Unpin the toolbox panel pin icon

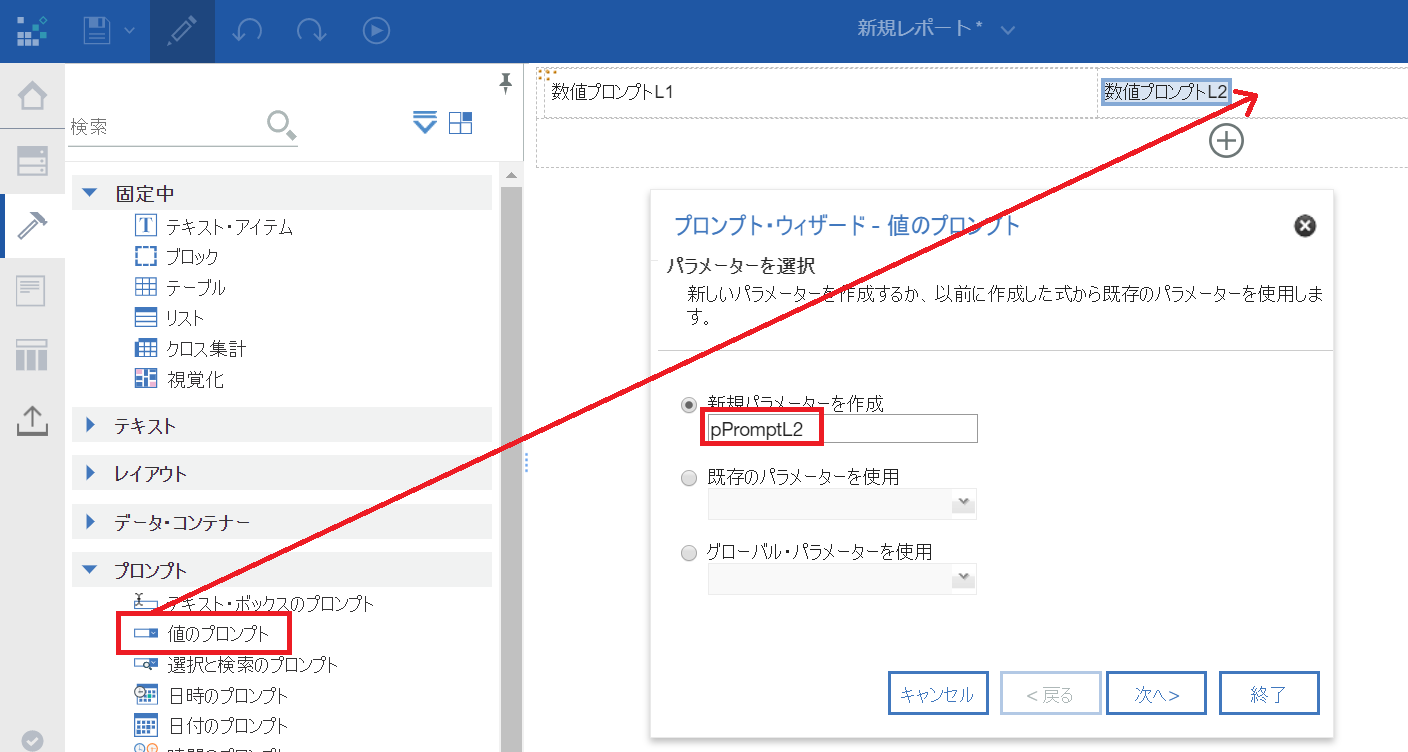506,84
